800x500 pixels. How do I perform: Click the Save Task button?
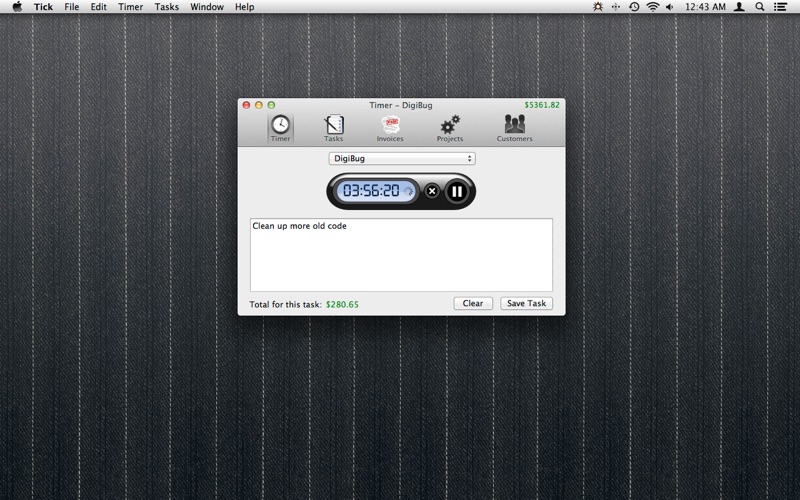[526, 303]
